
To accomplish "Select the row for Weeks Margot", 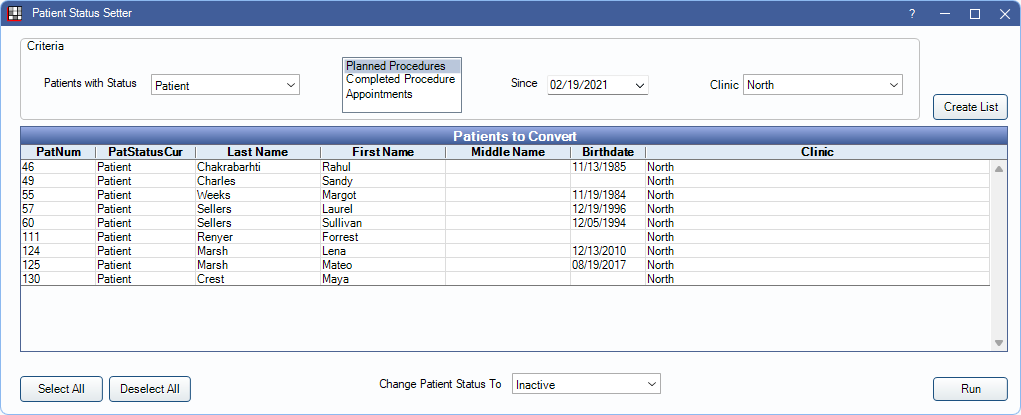I will click(x=300, y=195).
